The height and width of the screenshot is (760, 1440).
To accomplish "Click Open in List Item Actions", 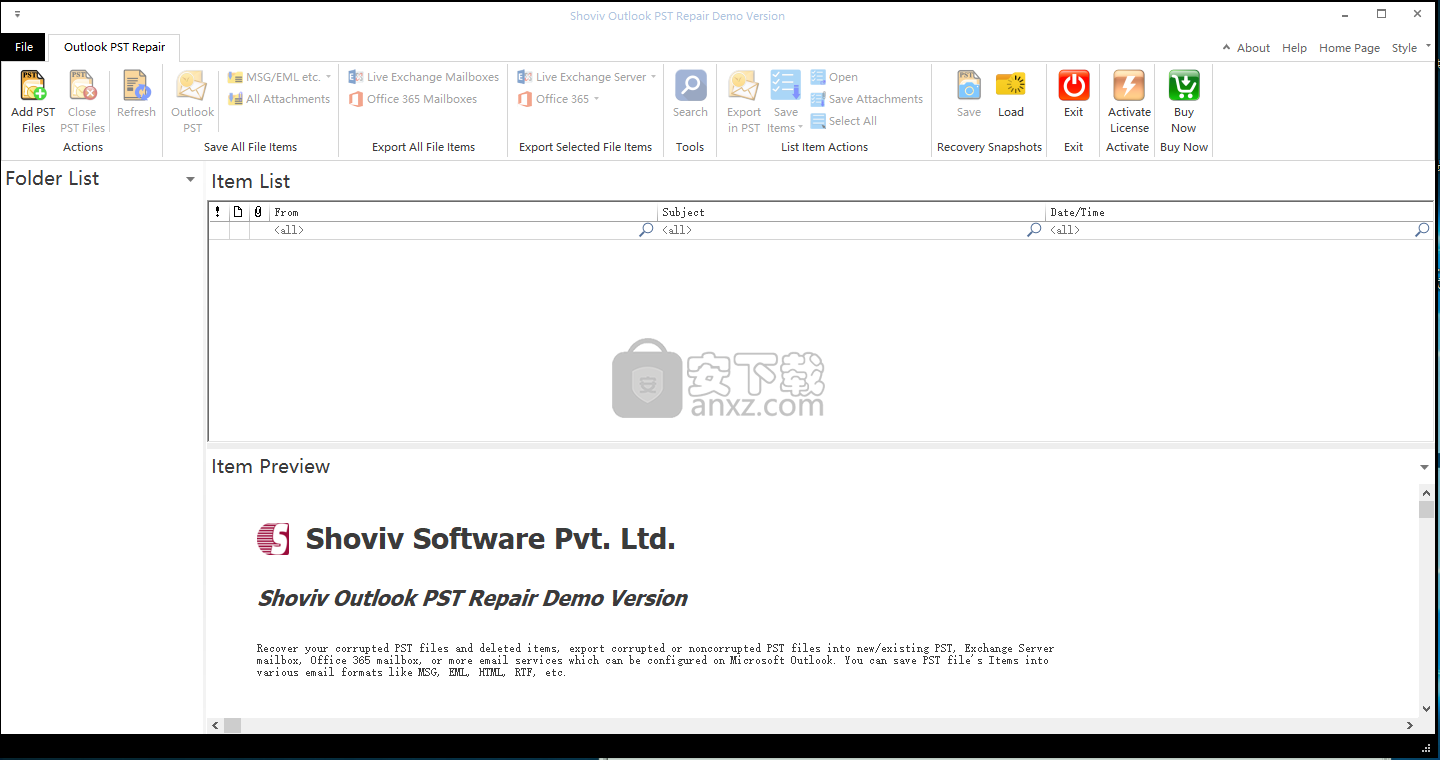I will 834,77.
